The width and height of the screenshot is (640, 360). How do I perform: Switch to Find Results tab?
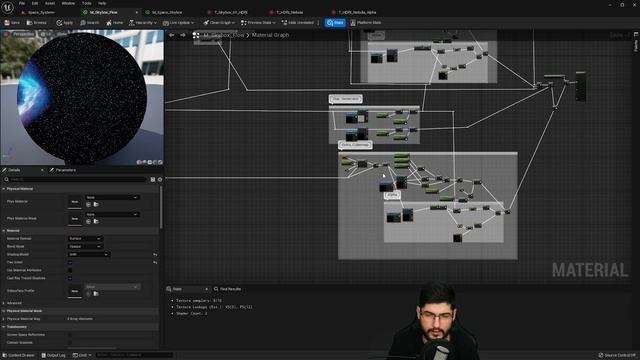coord(228,289)
